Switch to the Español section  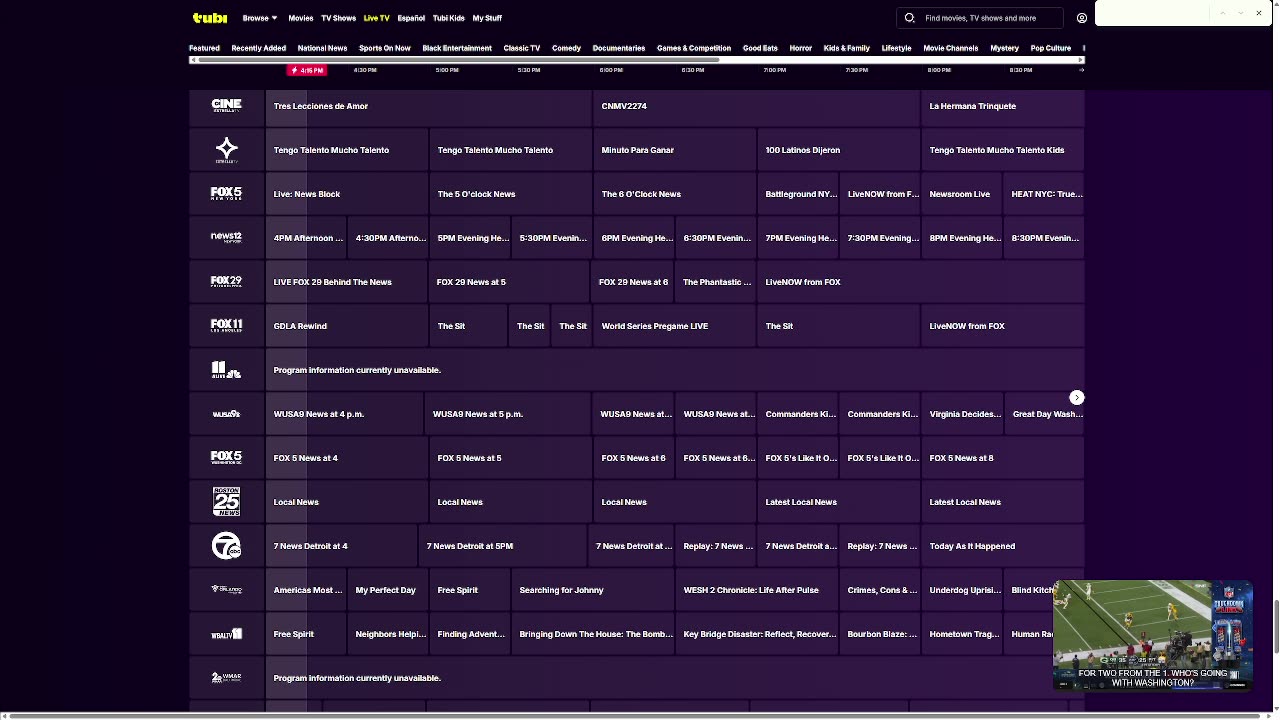[x=411, y=18]
